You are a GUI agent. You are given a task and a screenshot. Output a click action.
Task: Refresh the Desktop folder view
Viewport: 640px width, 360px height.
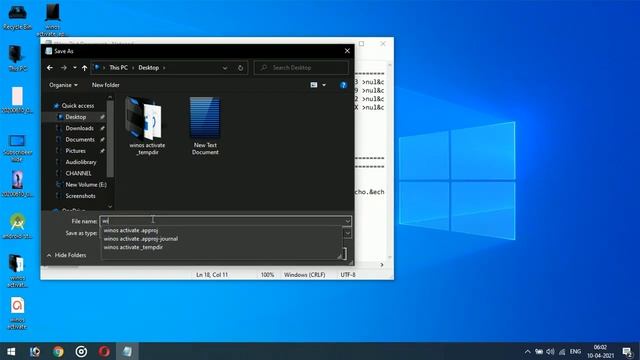[240, 68]
